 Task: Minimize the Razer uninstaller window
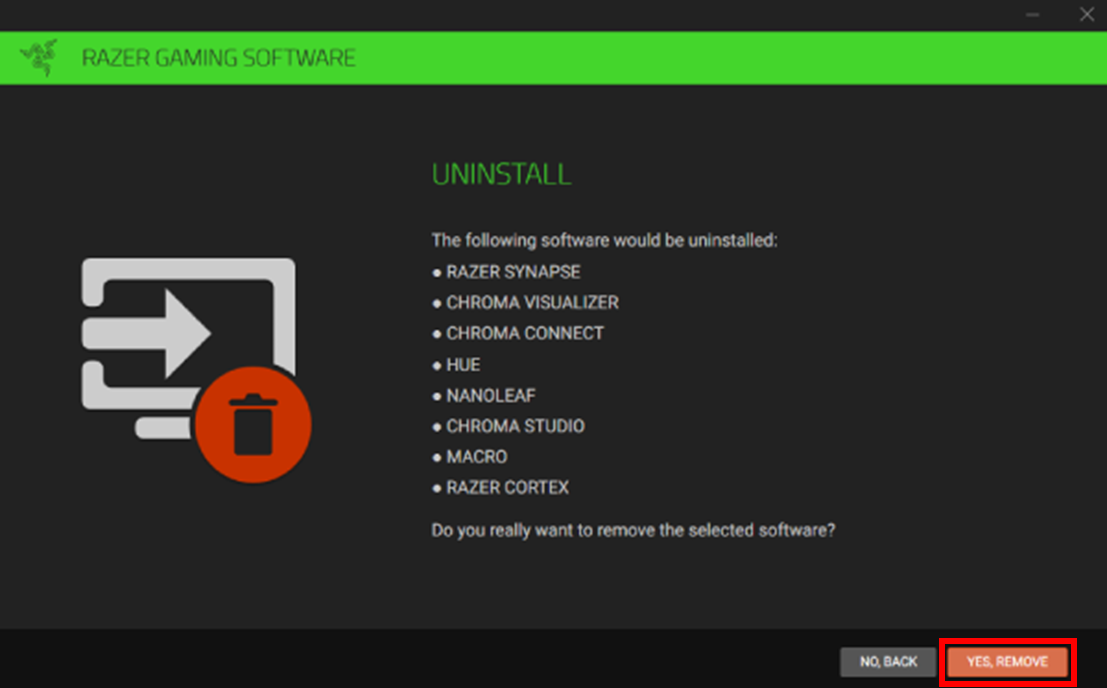pyautogui.click(x=1033, y=15)
